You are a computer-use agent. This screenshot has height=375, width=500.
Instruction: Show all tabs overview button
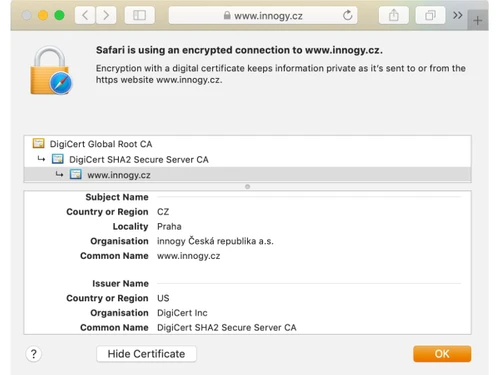[x=430, y=15]
